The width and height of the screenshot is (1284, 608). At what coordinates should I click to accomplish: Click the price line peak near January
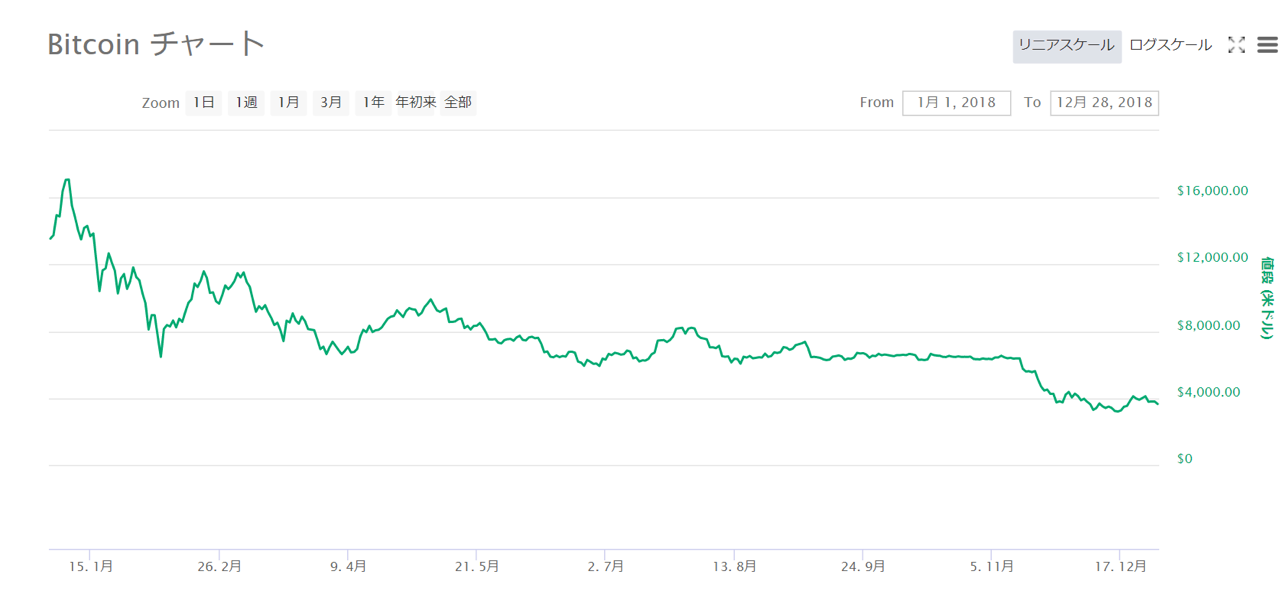pyautogui.click(x=67, y=180)
